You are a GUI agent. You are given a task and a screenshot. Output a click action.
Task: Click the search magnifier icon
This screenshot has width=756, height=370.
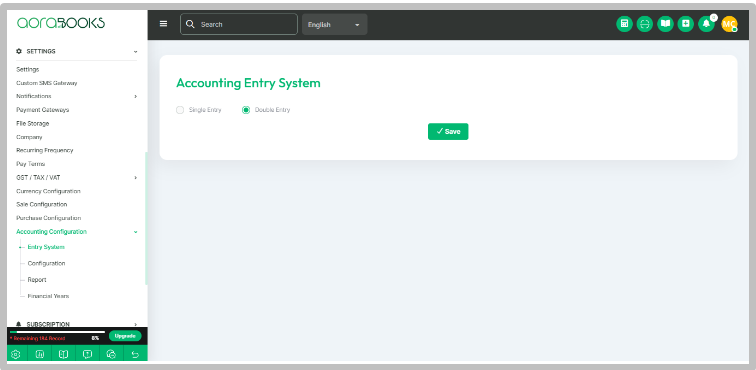click(190, 24)
